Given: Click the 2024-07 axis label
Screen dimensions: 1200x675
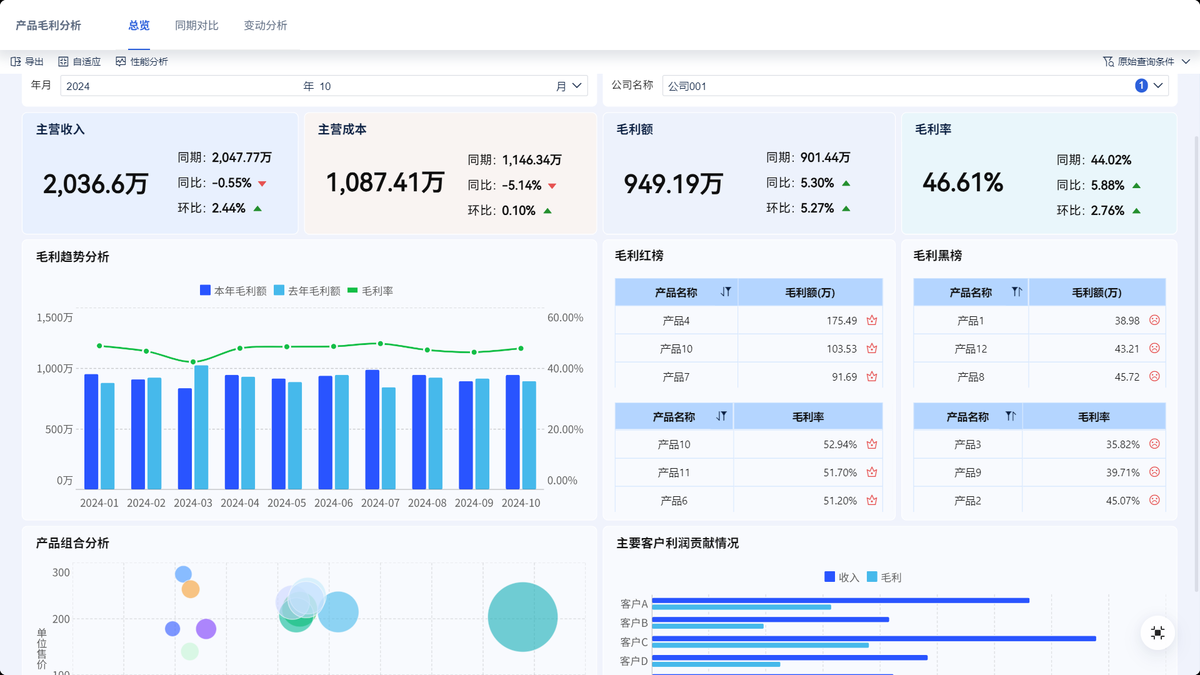Looking at the screenshot, I should [x=381, y=503].
